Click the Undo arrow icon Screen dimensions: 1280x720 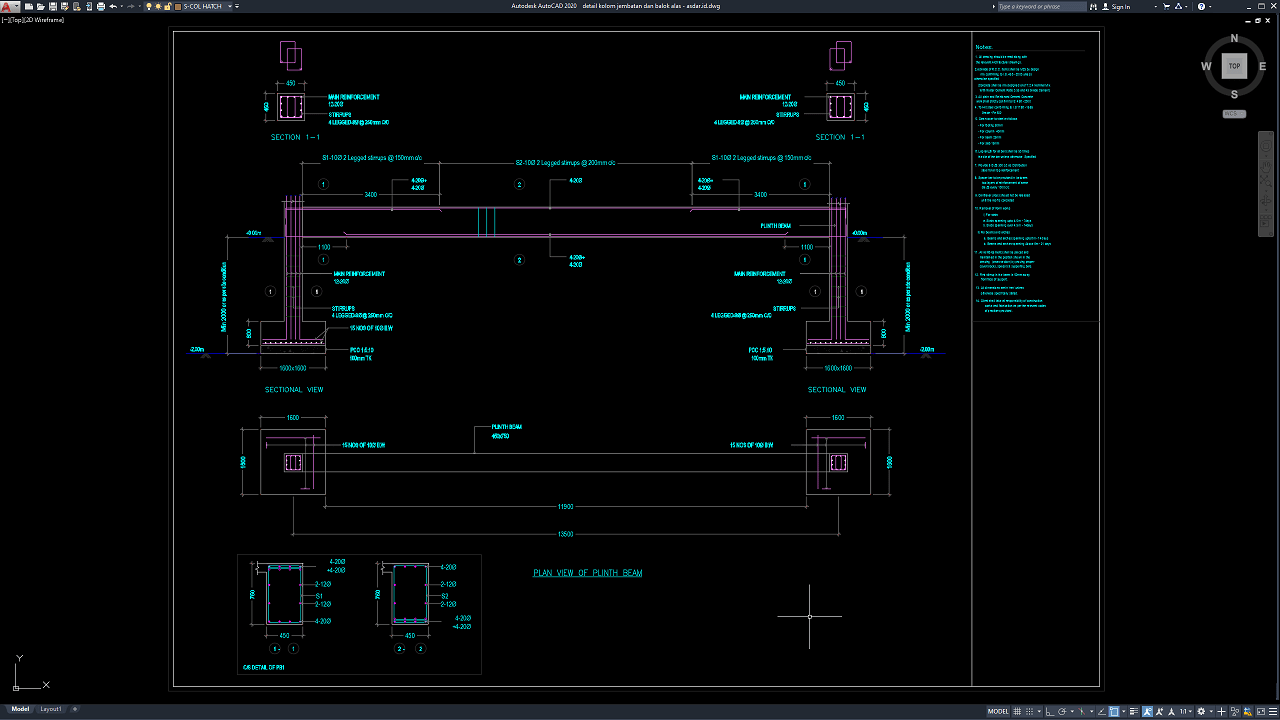click(x=113, y=6)
